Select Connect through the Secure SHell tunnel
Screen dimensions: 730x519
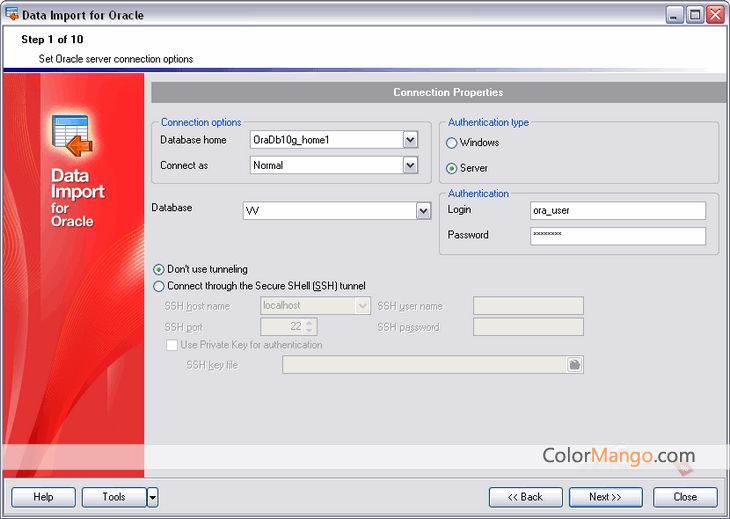pos(159,286)
